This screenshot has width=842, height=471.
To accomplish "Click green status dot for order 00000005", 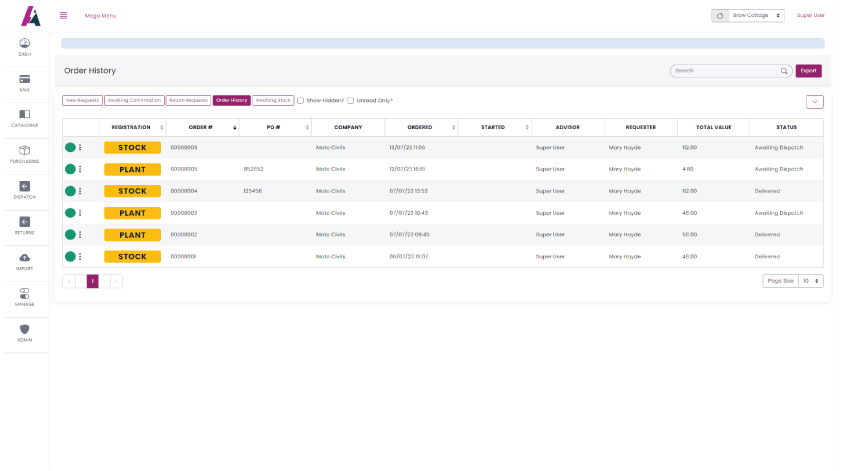I will pos(70,169).
